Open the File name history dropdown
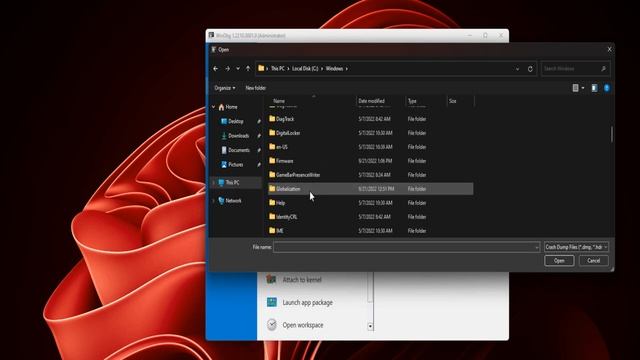 tap(537, 247)
